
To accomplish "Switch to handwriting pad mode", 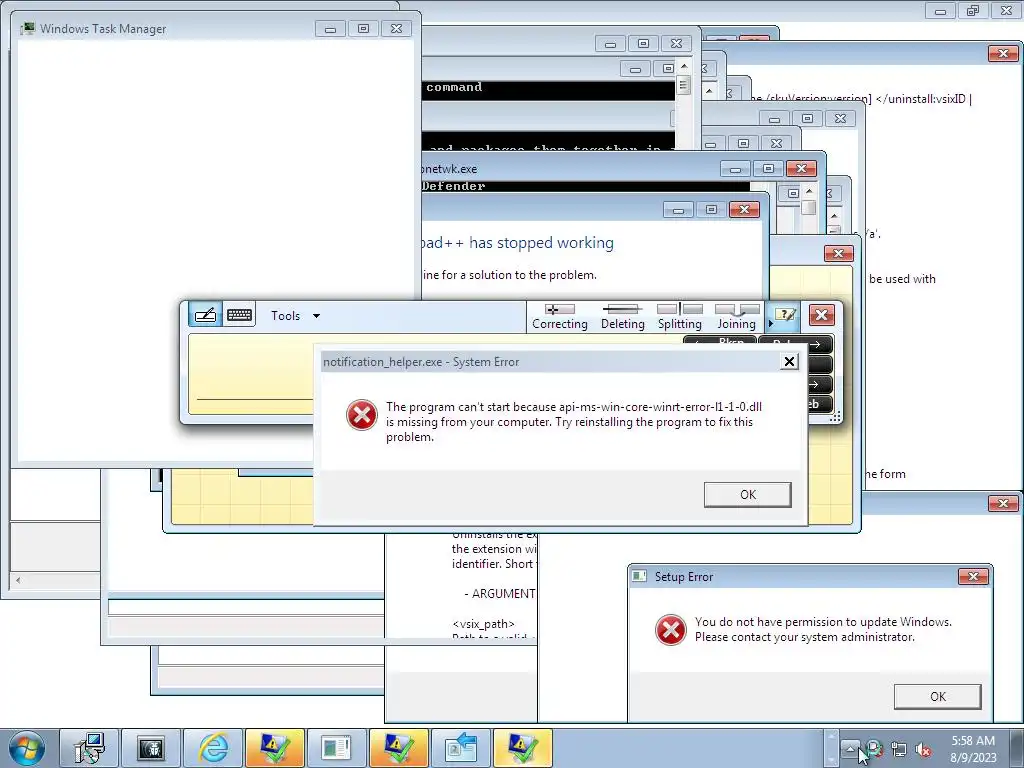I will tap(205, 315).
